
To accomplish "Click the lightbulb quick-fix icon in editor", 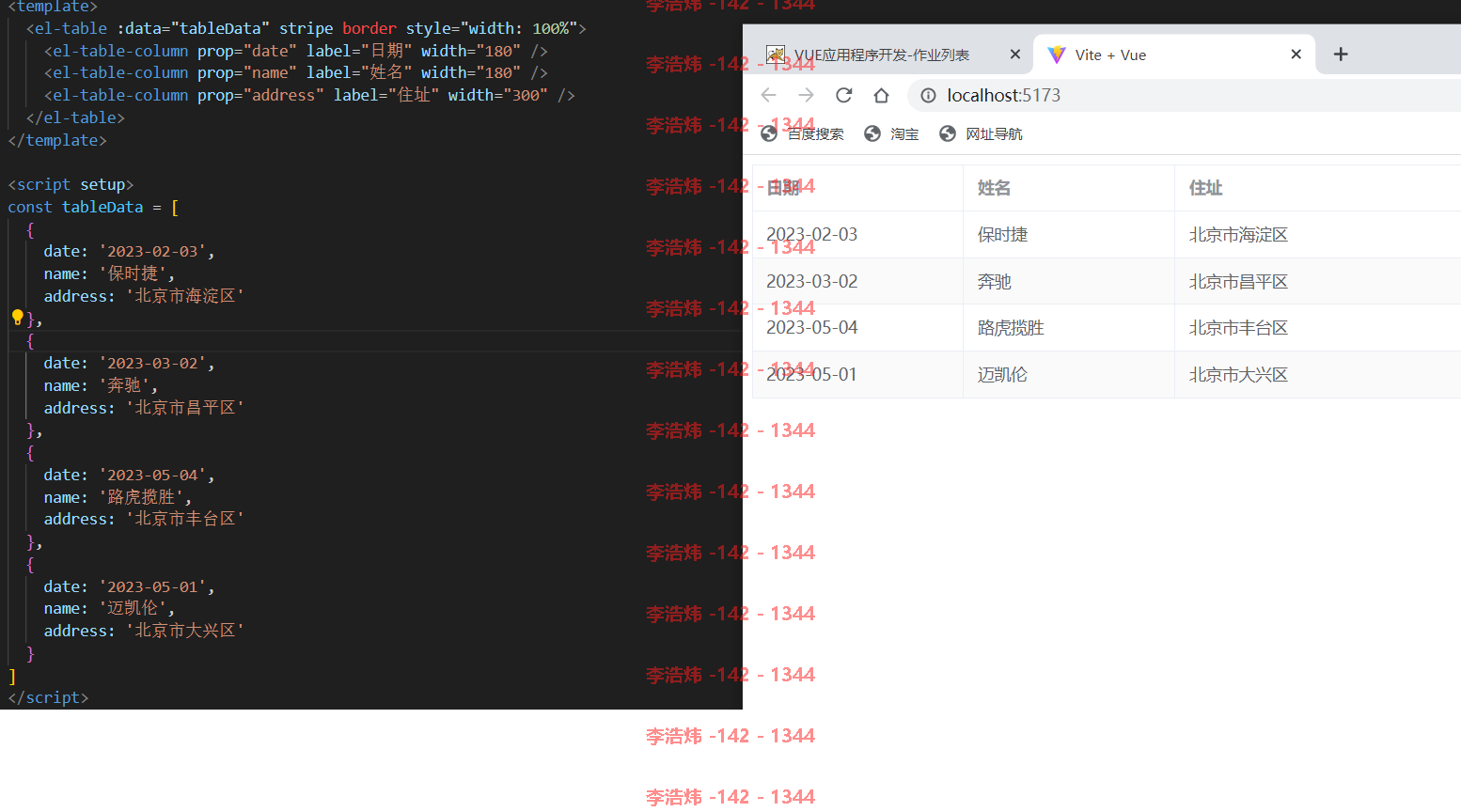I will click(x=17, y=318).
